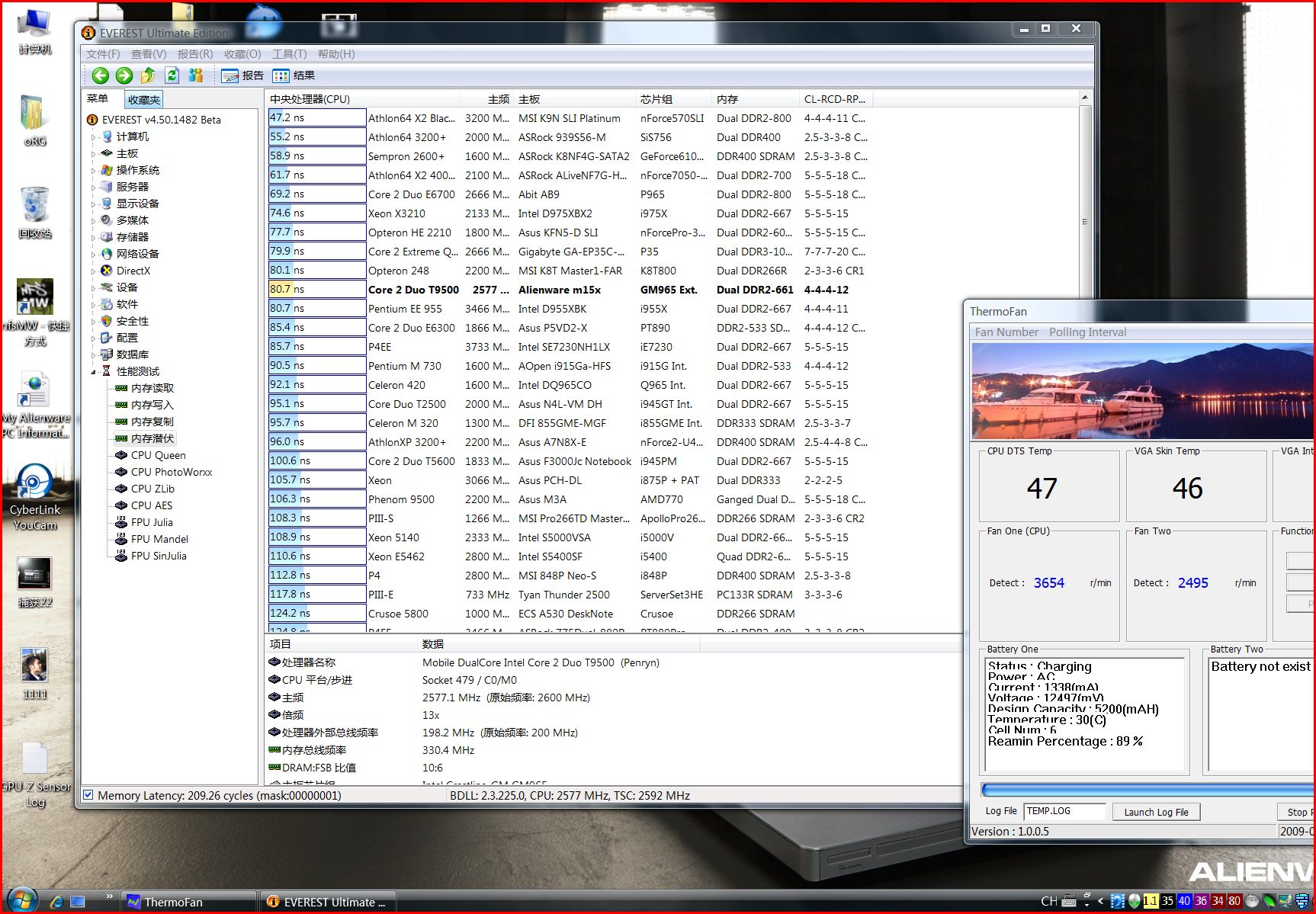Collapse the 性能测试 tree node
This screenshot has height=914, width=1316.
coord(93,372)
